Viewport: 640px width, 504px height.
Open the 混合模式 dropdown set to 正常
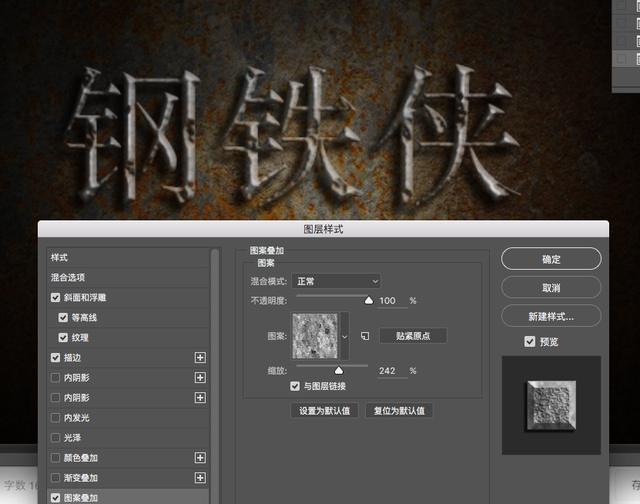coord(336,281)
